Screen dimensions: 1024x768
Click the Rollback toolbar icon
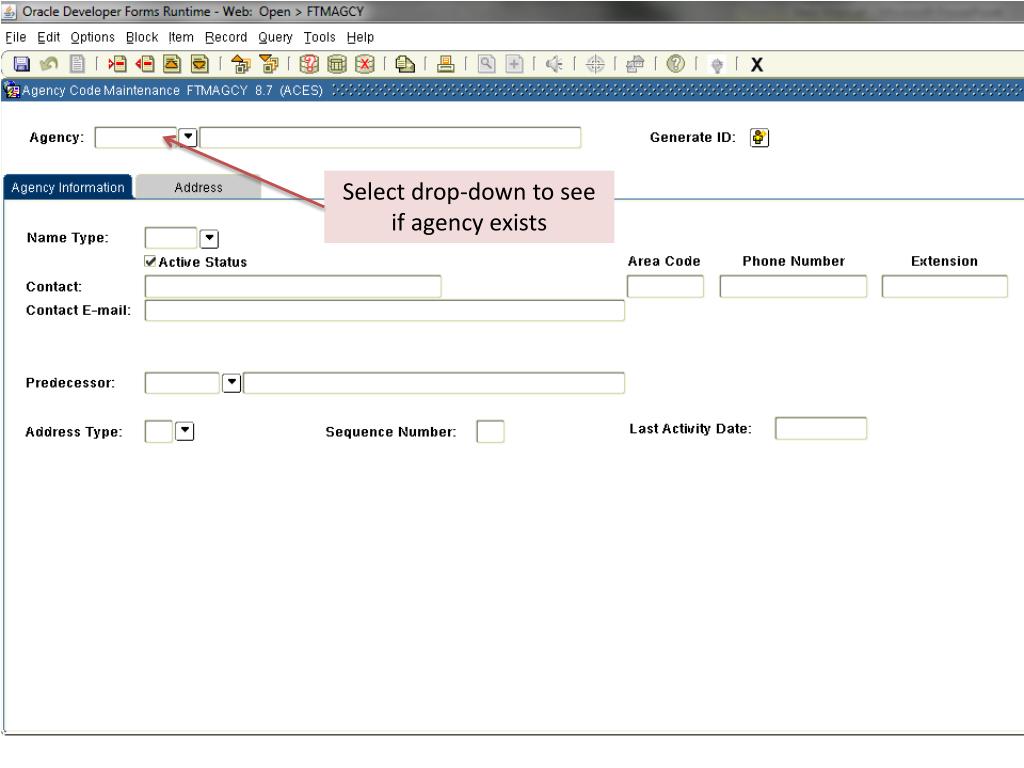pos(49,64)
